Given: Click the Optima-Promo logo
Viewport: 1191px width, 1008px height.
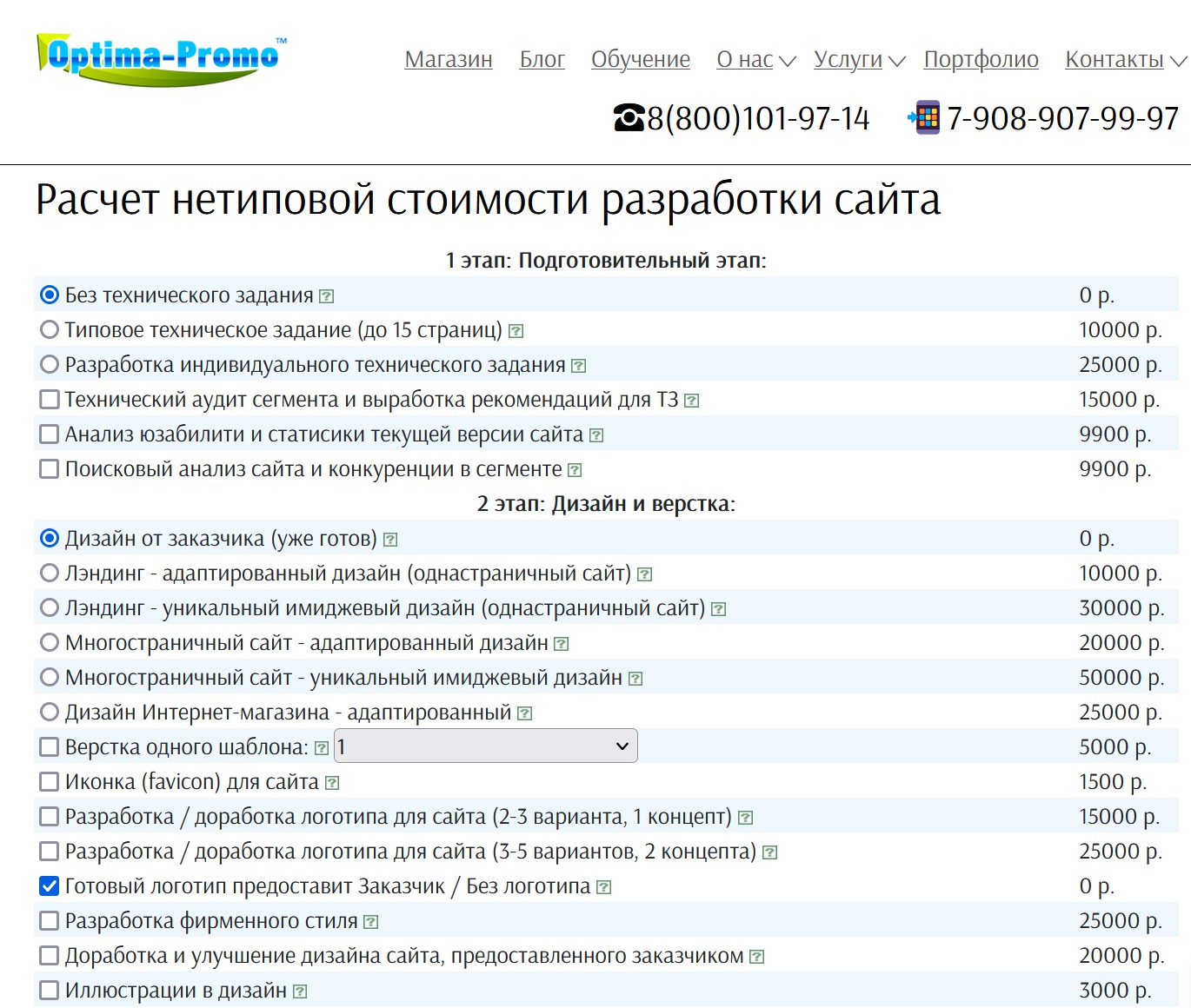Looking at the screenshot, I should point(162,59).
